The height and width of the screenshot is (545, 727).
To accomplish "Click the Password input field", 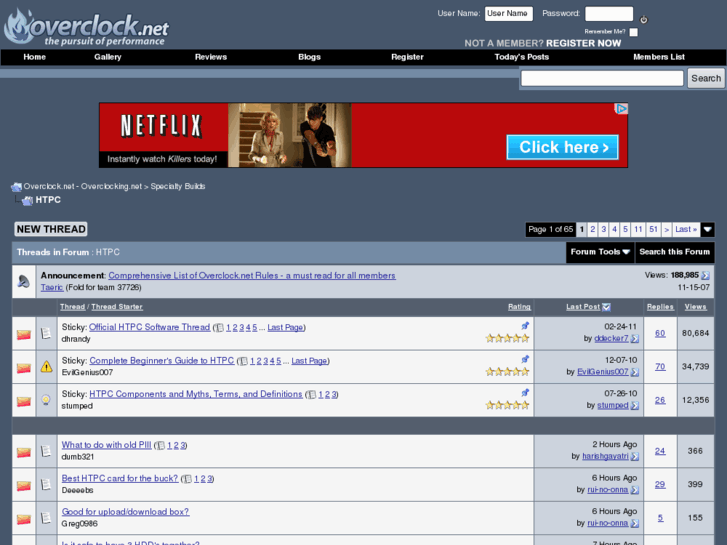I will coord(609,13).
